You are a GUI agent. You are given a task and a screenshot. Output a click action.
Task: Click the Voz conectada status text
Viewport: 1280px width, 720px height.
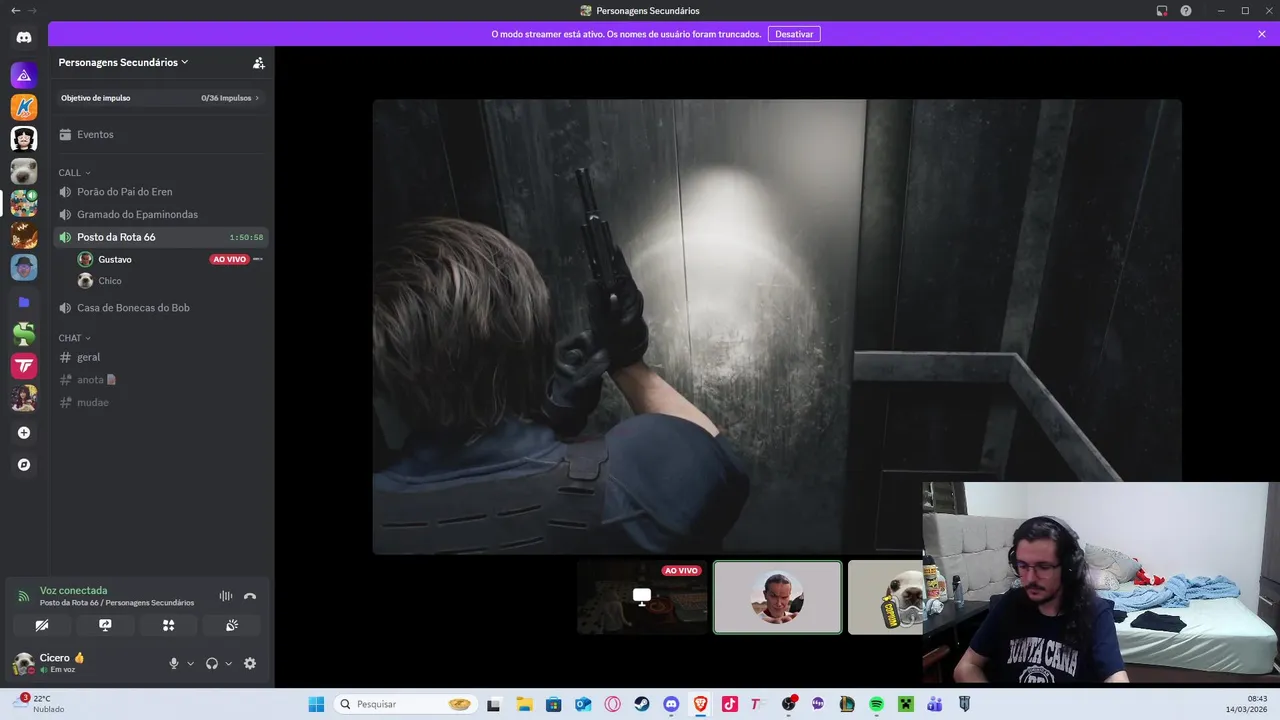(x=73, y=590)
